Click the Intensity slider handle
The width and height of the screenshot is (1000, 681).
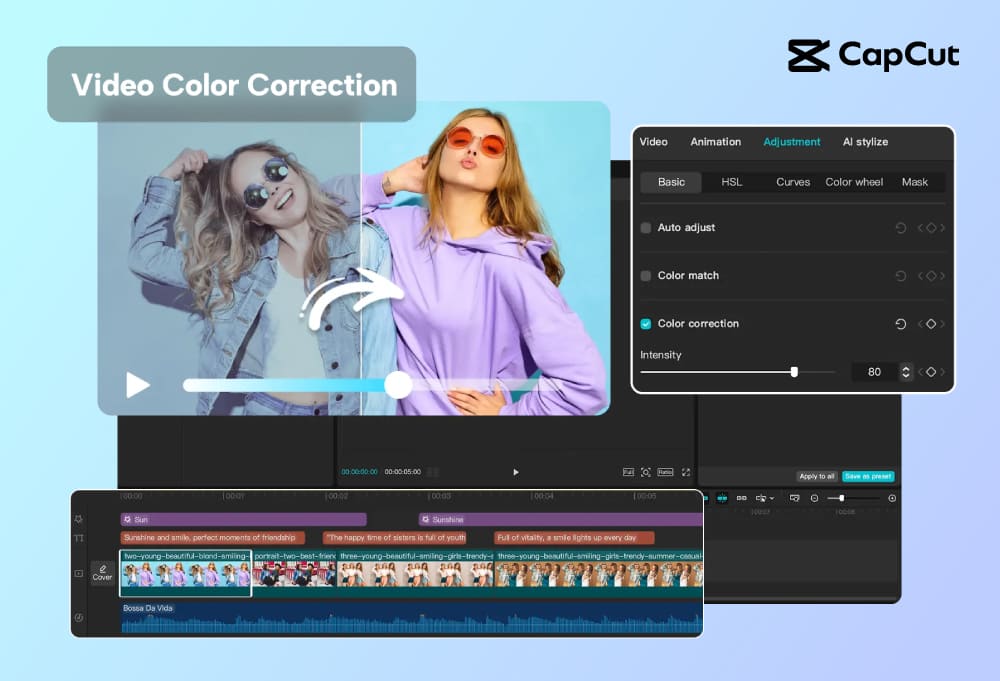(x=794, y=372)
